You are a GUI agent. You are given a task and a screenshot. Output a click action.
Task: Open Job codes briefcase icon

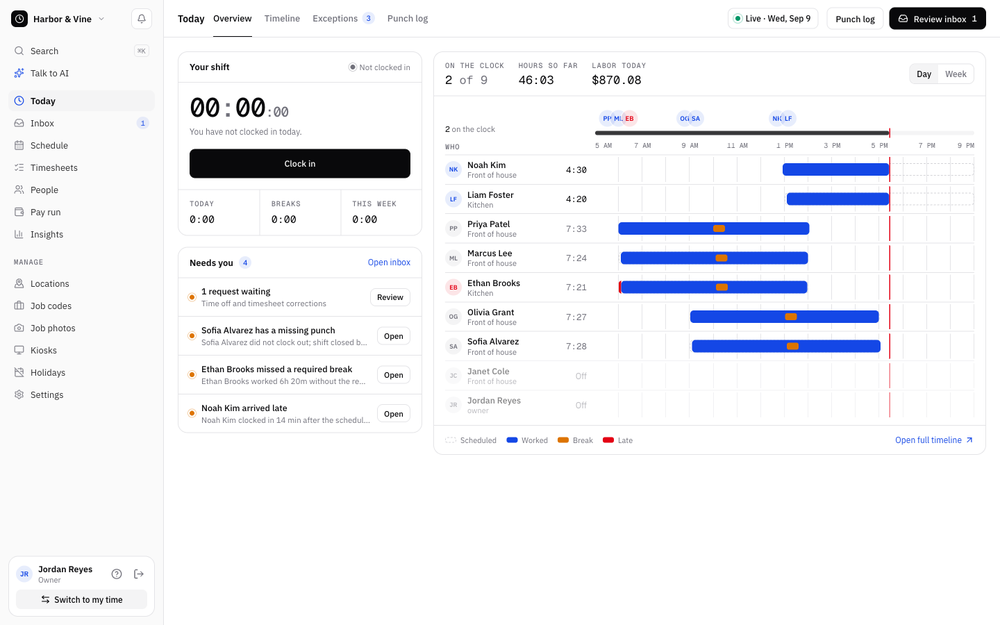point(19,306)
